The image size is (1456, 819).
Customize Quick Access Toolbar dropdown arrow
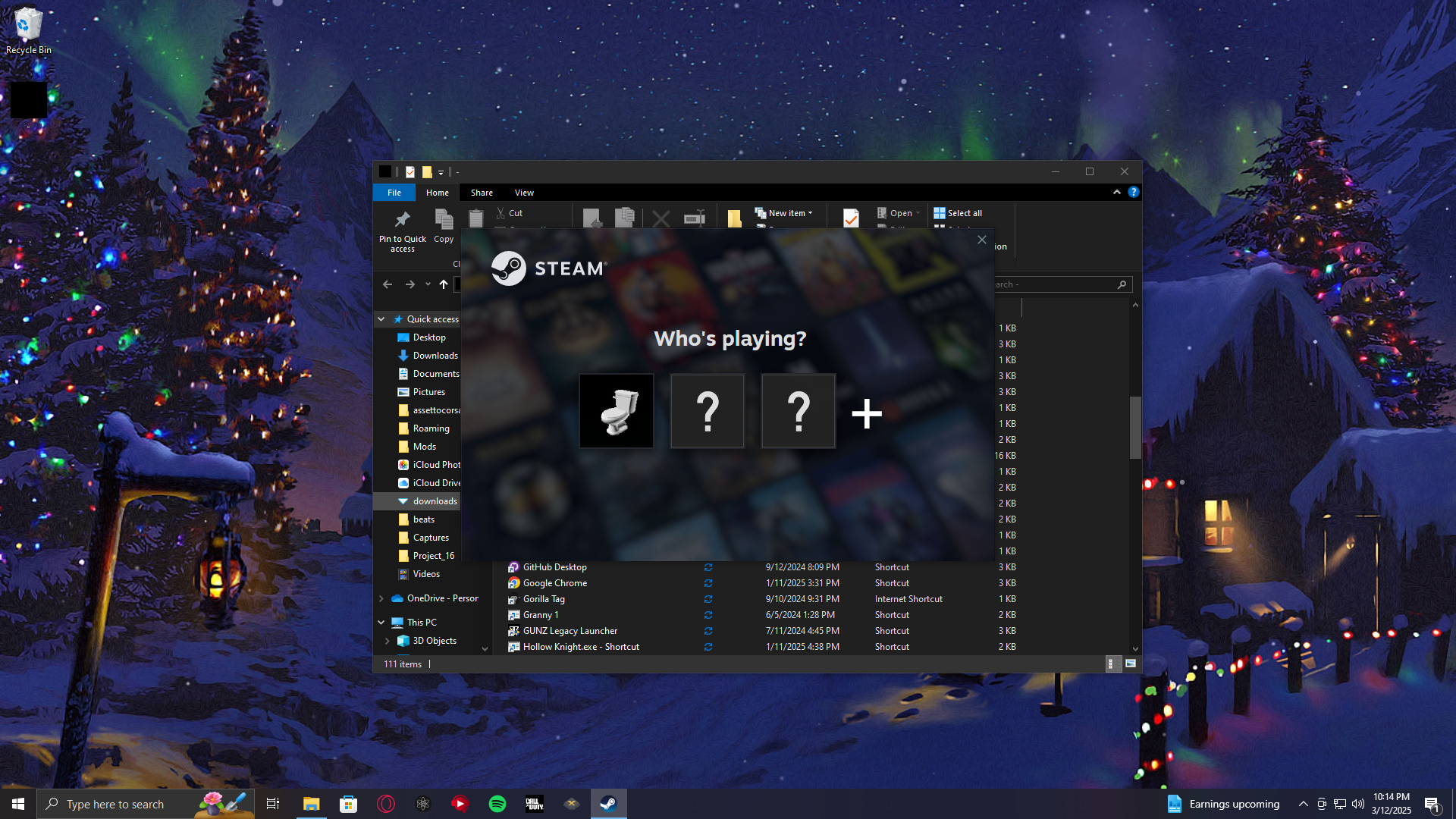441,172
